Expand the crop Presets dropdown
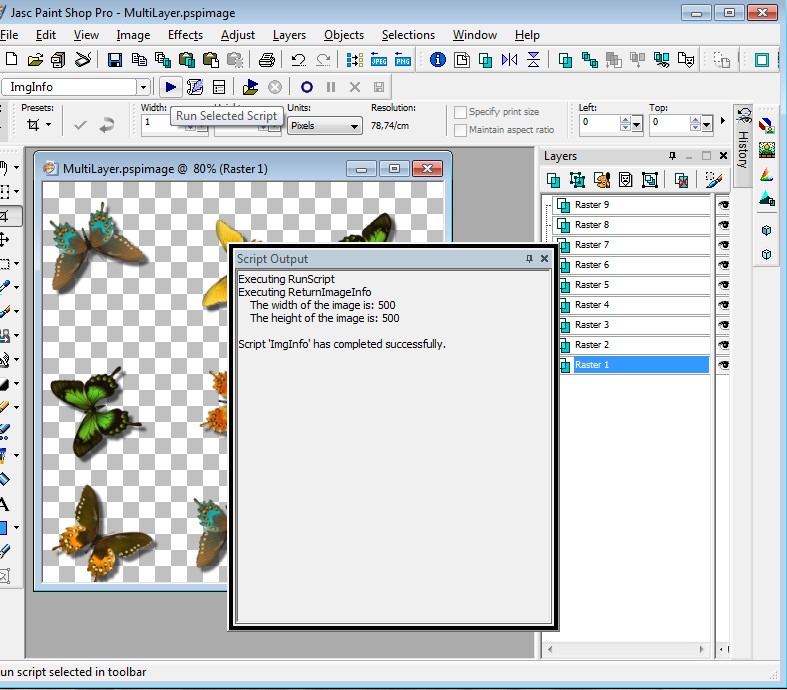Image resolution: width=787 pixels, height=690 pixels. [48, 125]
